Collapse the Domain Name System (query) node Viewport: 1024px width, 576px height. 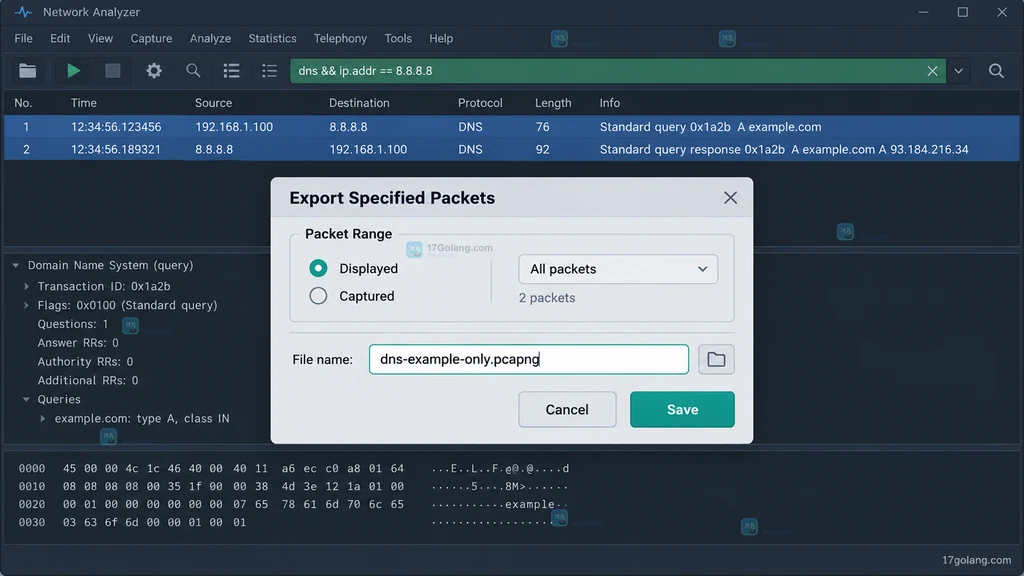[x=16, y=265]
